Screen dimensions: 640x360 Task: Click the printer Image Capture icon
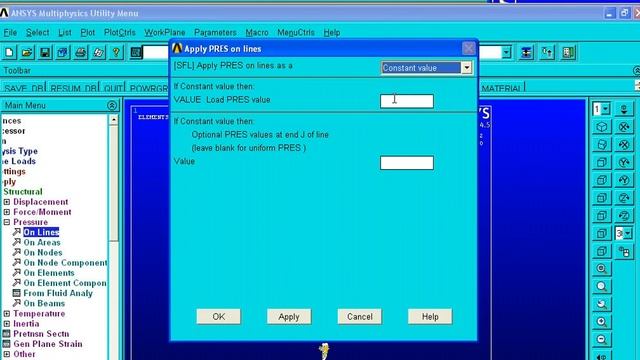[x=80, y=53]
